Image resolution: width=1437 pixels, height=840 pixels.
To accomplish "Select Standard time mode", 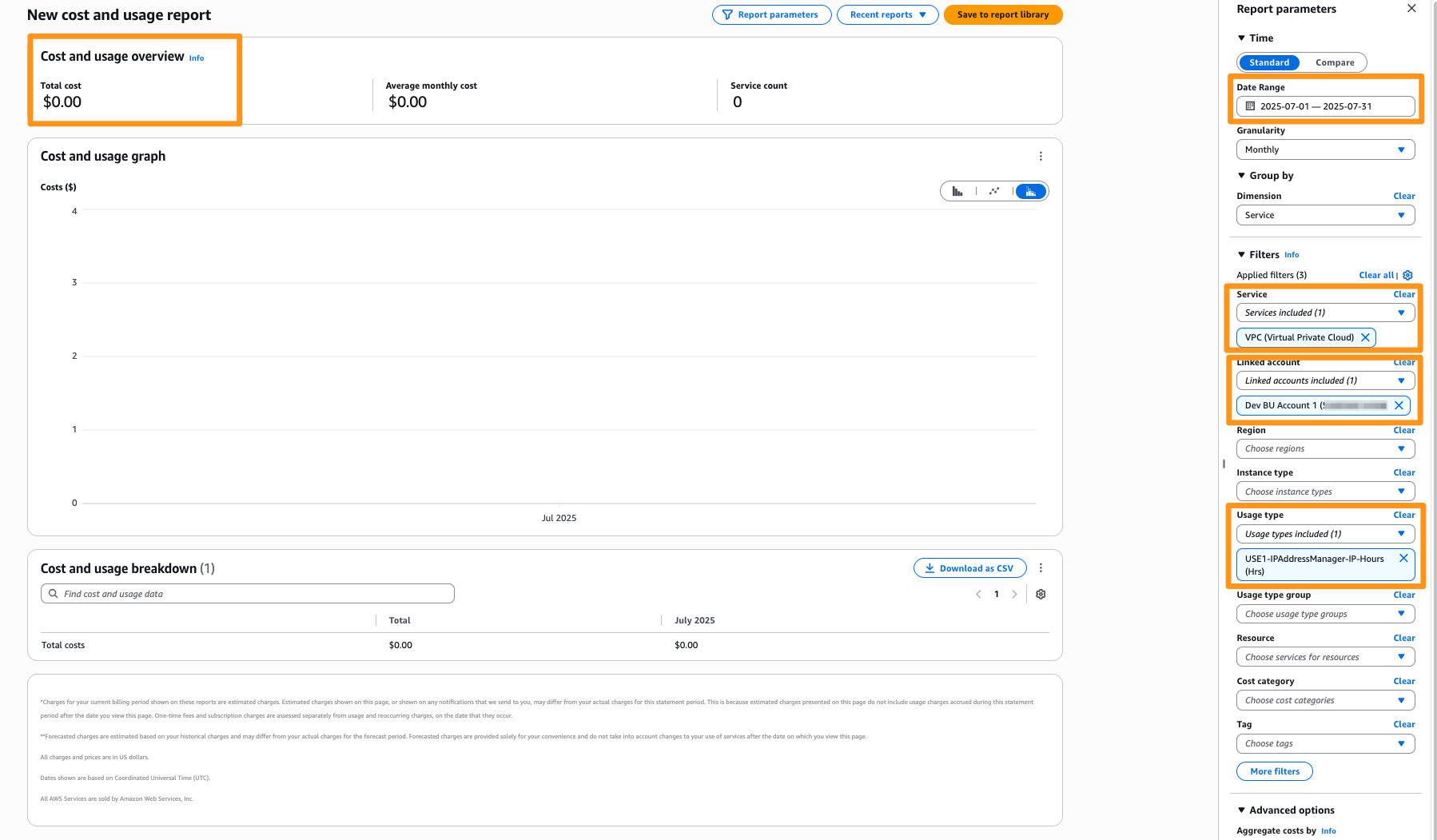I will point(1268,62).
